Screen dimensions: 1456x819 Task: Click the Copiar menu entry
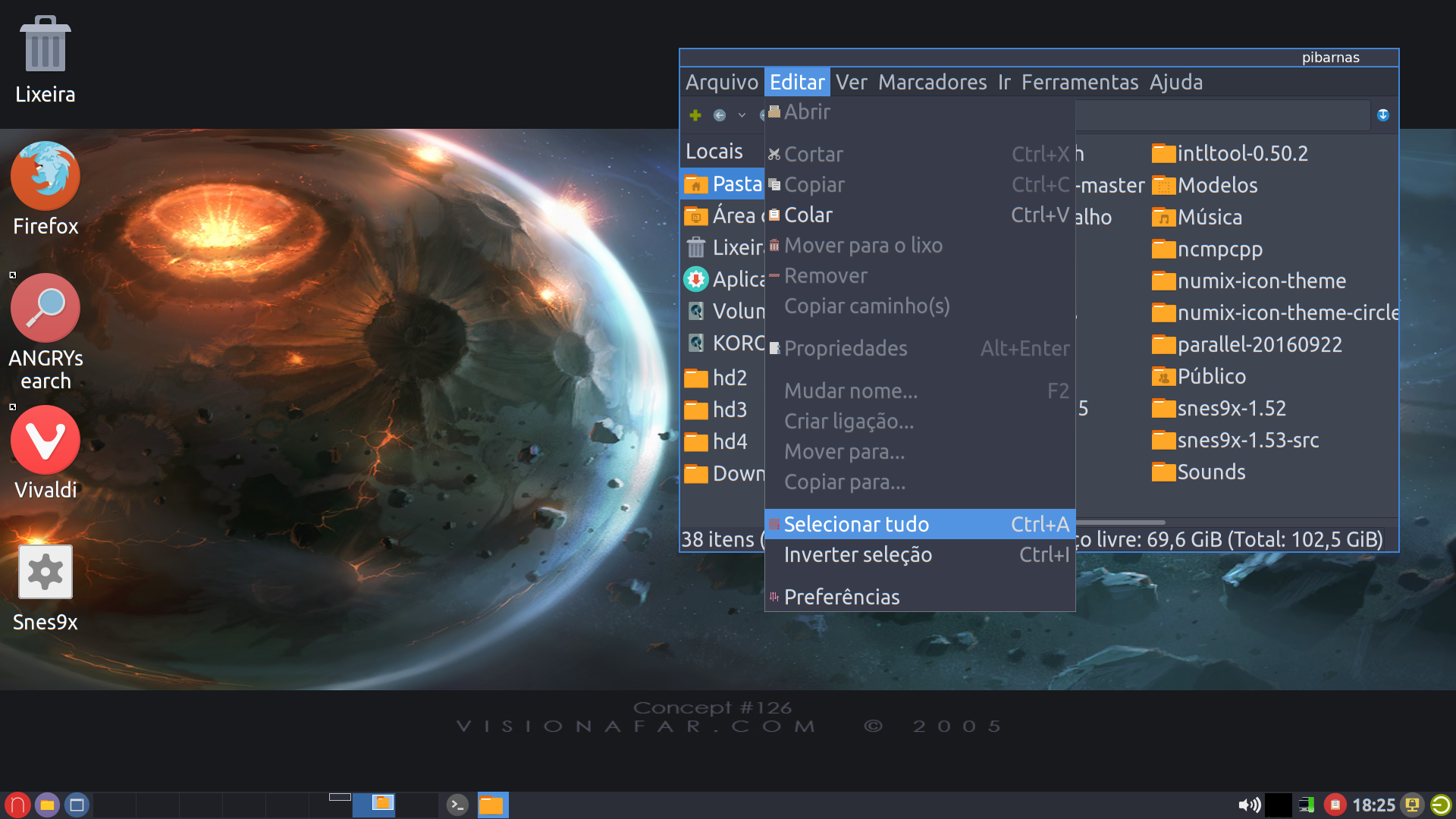pos(920,184)
